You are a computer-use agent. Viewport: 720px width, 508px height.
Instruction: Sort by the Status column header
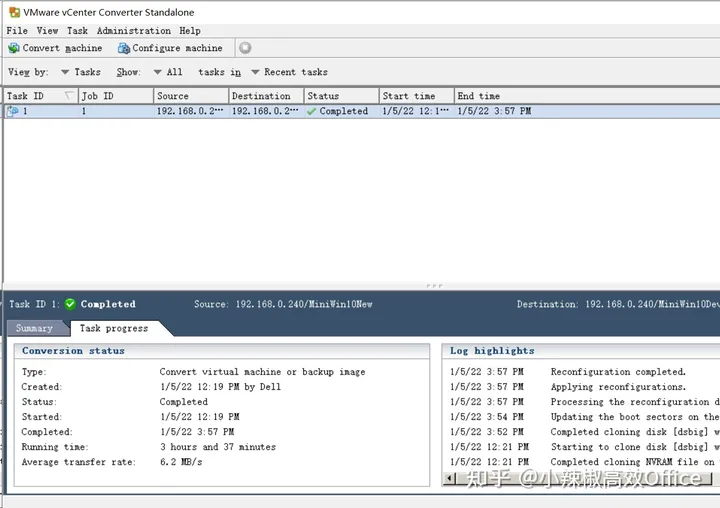pyautogui.click(x=342, y=96)
